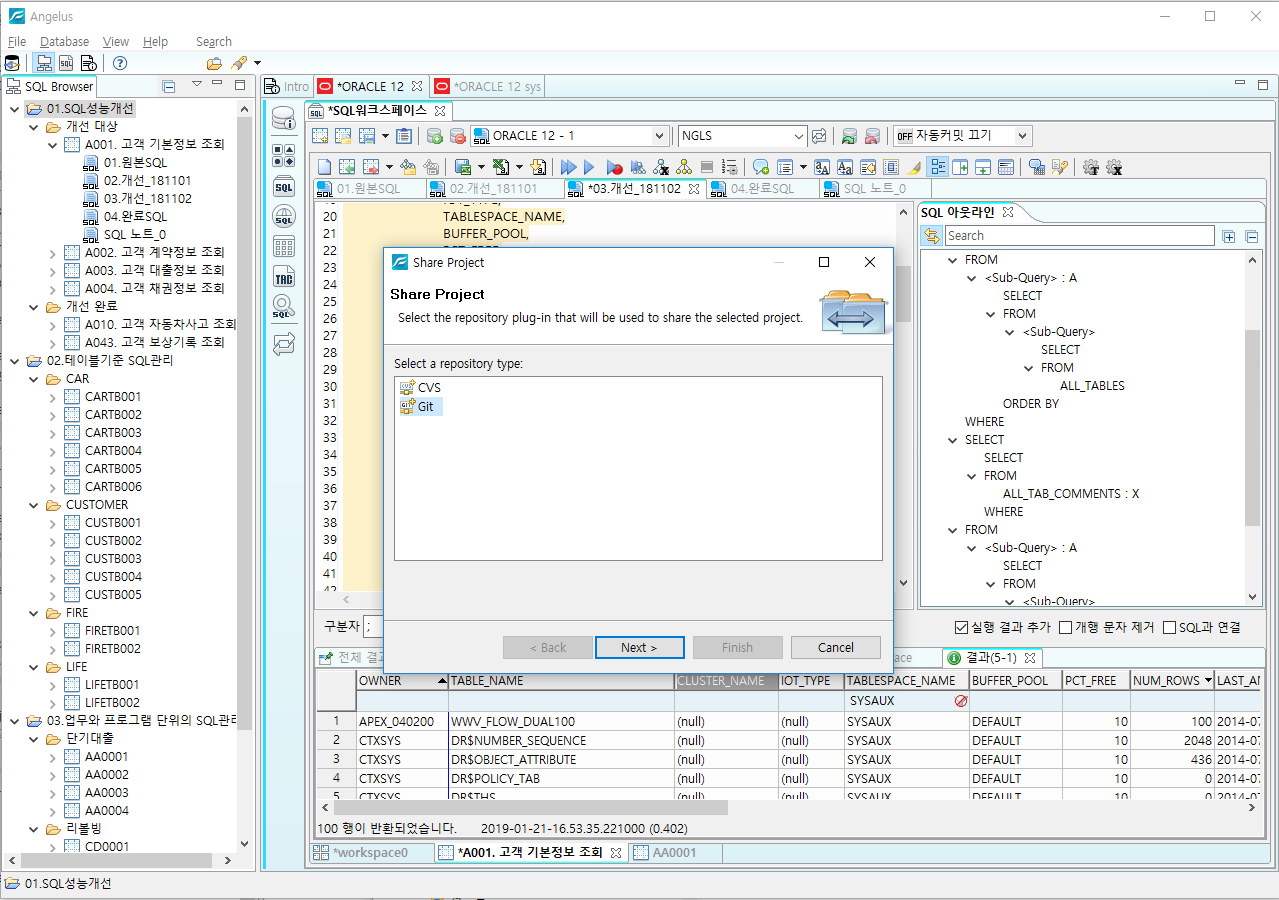Image resolution: width=1279 pixels, height=900 pixels.
Task: Click the run all SQL double-arrow icon
Action: pyautogui.click(x=568, y=167)
